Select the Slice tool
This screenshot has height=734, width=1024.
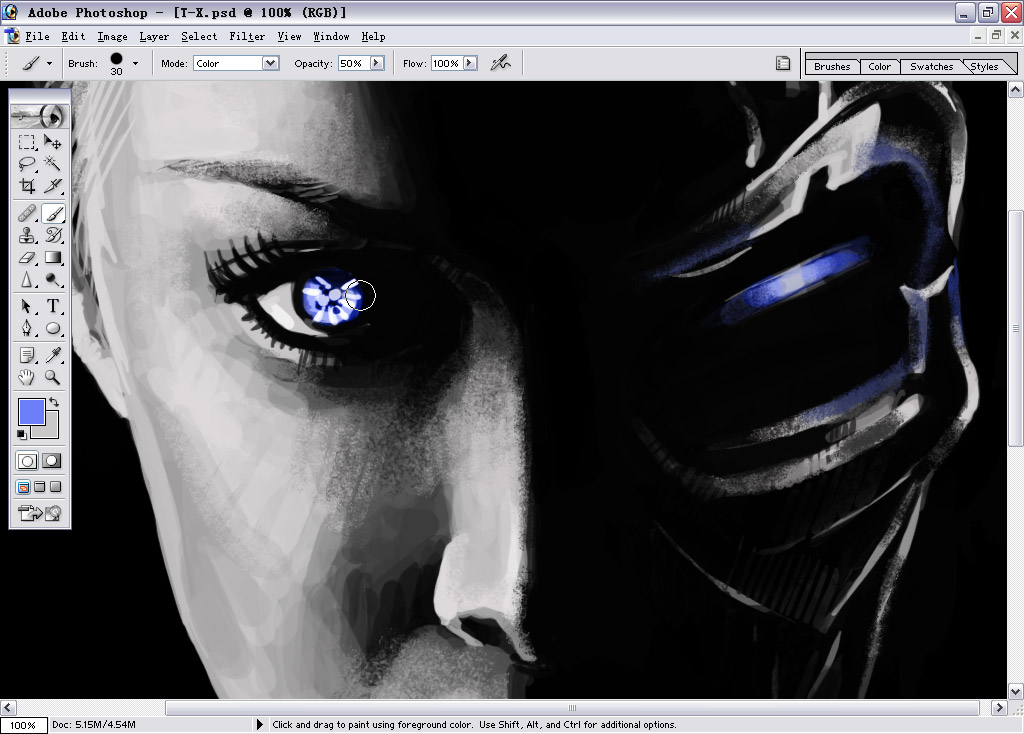pos(53,185)
